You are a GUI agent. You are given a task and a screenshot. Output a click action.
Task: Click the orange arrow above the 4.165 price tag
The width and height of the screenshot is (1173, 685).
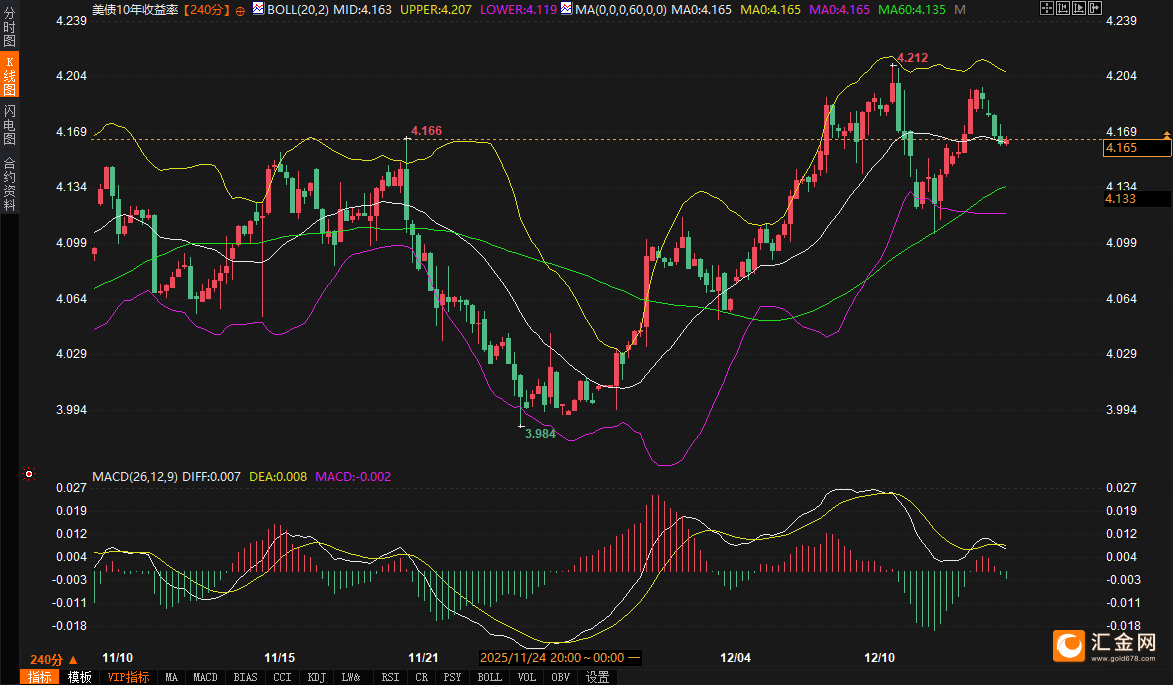pyautogui.click(x=1165, y=134)
